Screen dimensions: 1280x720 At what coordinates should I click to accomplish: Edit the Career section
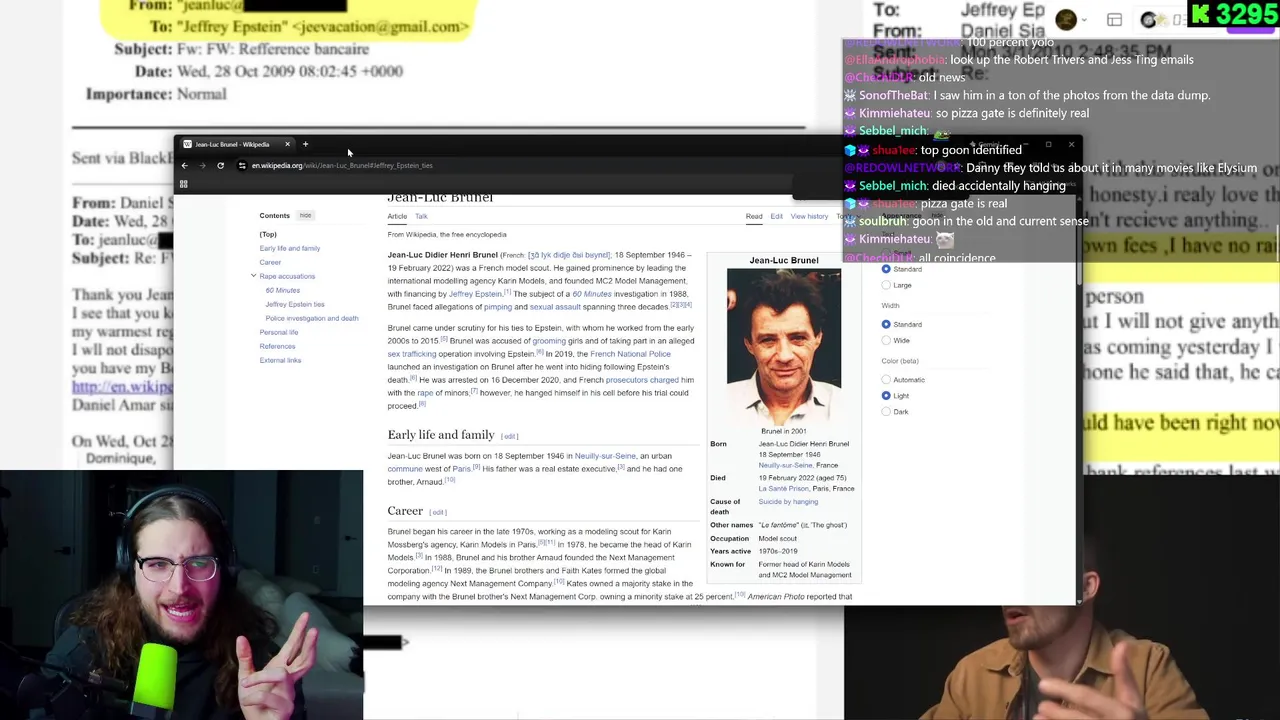coord(438,512)
